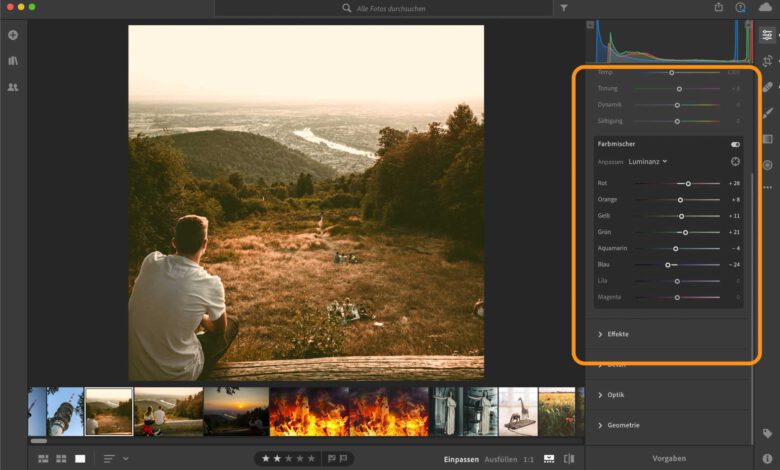Select the Healing Brush tool
The height and width of the screenshot is (470, 780).
point(767,87)
